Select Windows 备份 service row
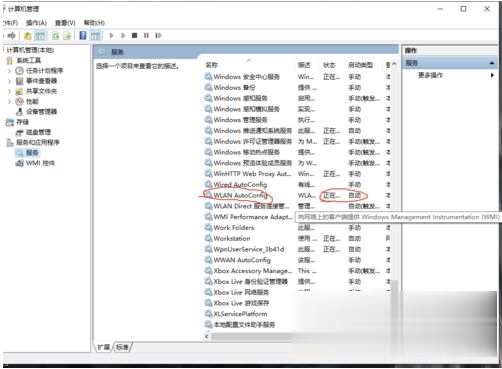Image resolution: width=502 pixels, height=369 pixels. [x=297, y=87]
